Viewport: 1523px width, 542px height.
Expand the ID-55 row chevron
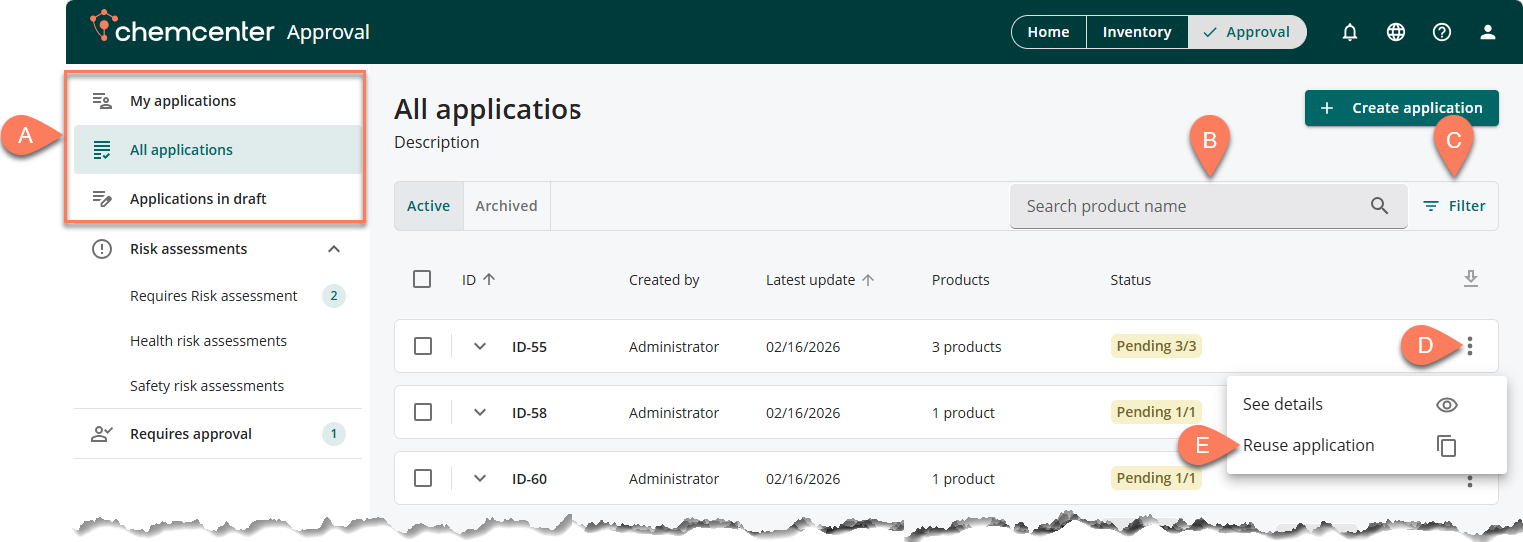click(x=480, y=346)
